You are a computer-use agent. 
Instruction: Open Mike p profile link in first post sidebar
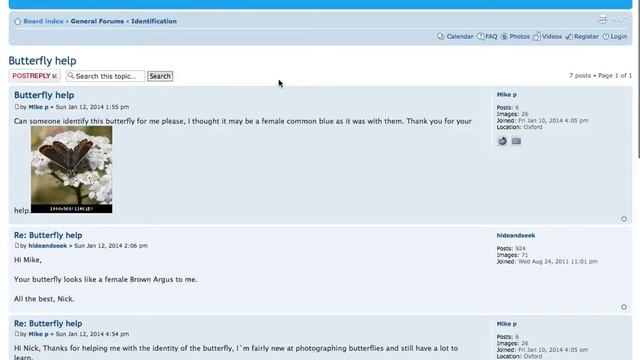pyautogui.click(x=507, y=95)
